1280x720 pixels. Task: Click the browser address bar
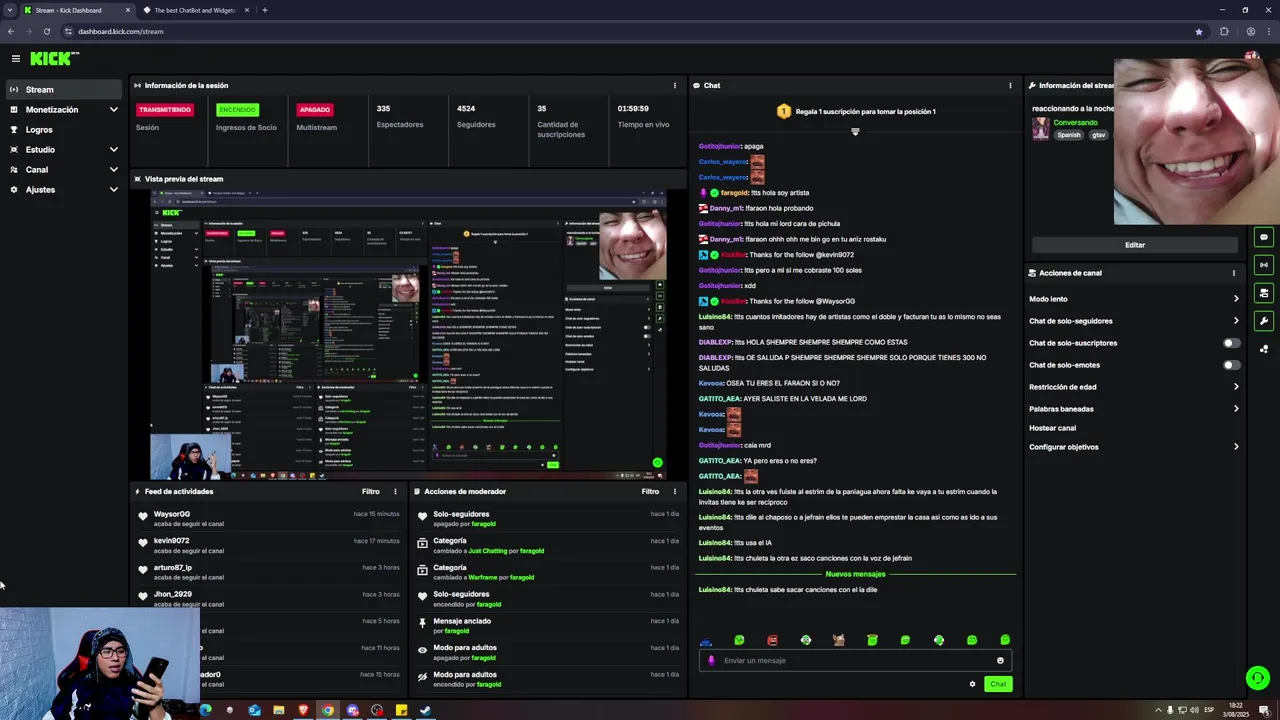(x=630, y=31)
